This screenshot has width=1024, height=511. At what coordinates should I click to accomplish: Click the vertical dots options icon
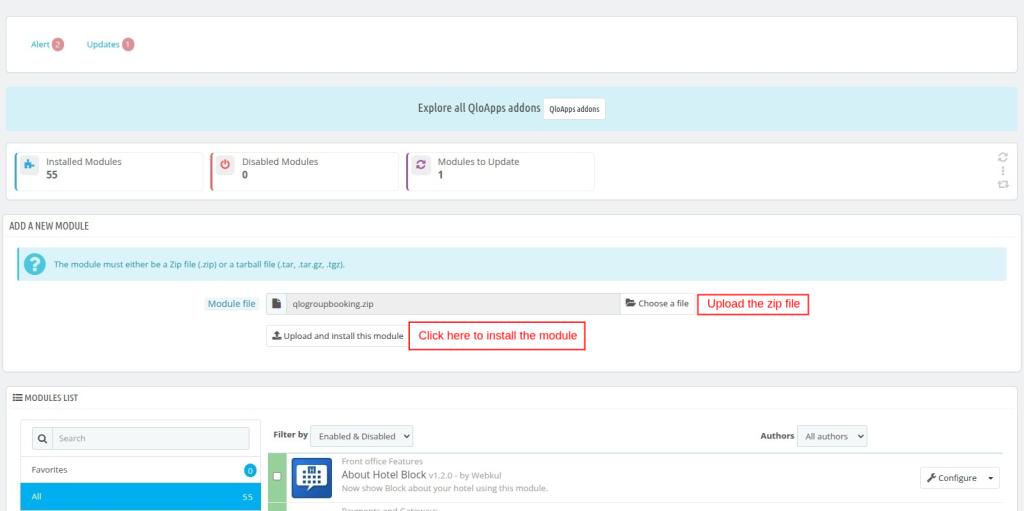point(1002,171)
